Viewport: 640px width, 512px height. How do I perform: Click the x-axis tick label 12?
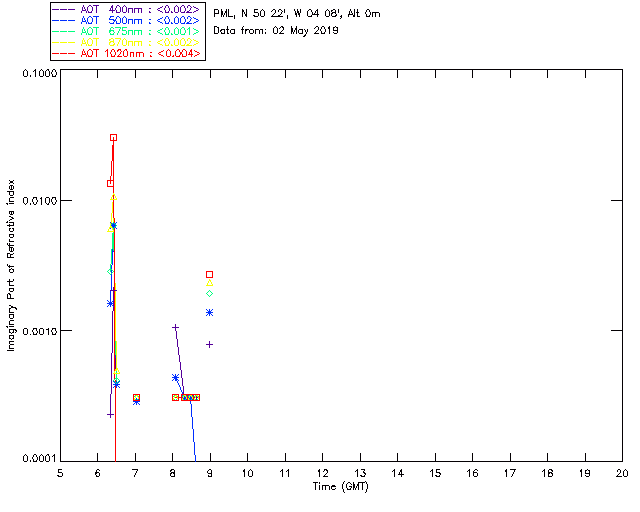point(322,473)
